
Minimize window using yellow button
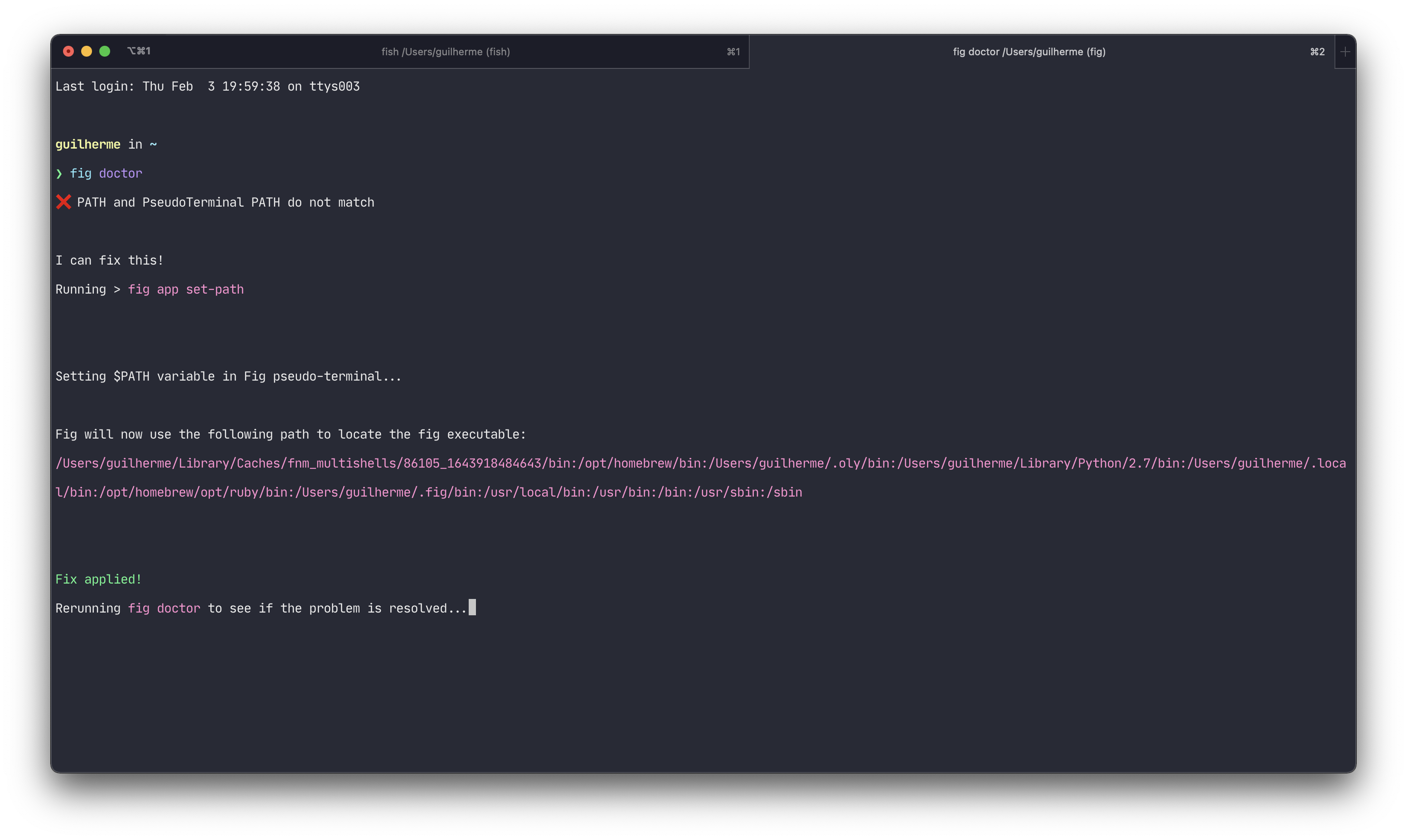pos(87,52)
